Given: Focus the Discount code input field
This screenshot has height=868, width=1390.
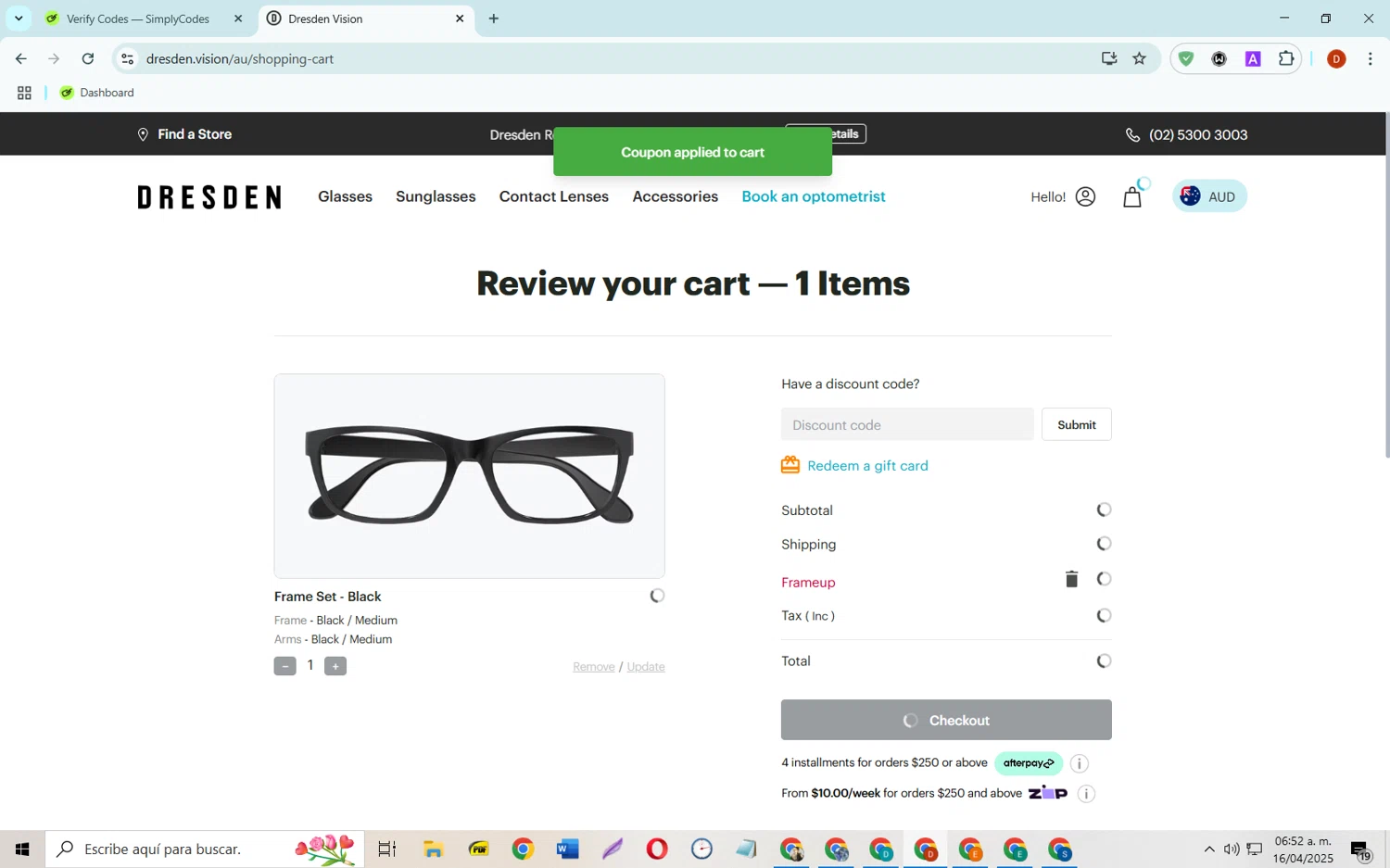Looking at the screenshot, I should 907,424.
